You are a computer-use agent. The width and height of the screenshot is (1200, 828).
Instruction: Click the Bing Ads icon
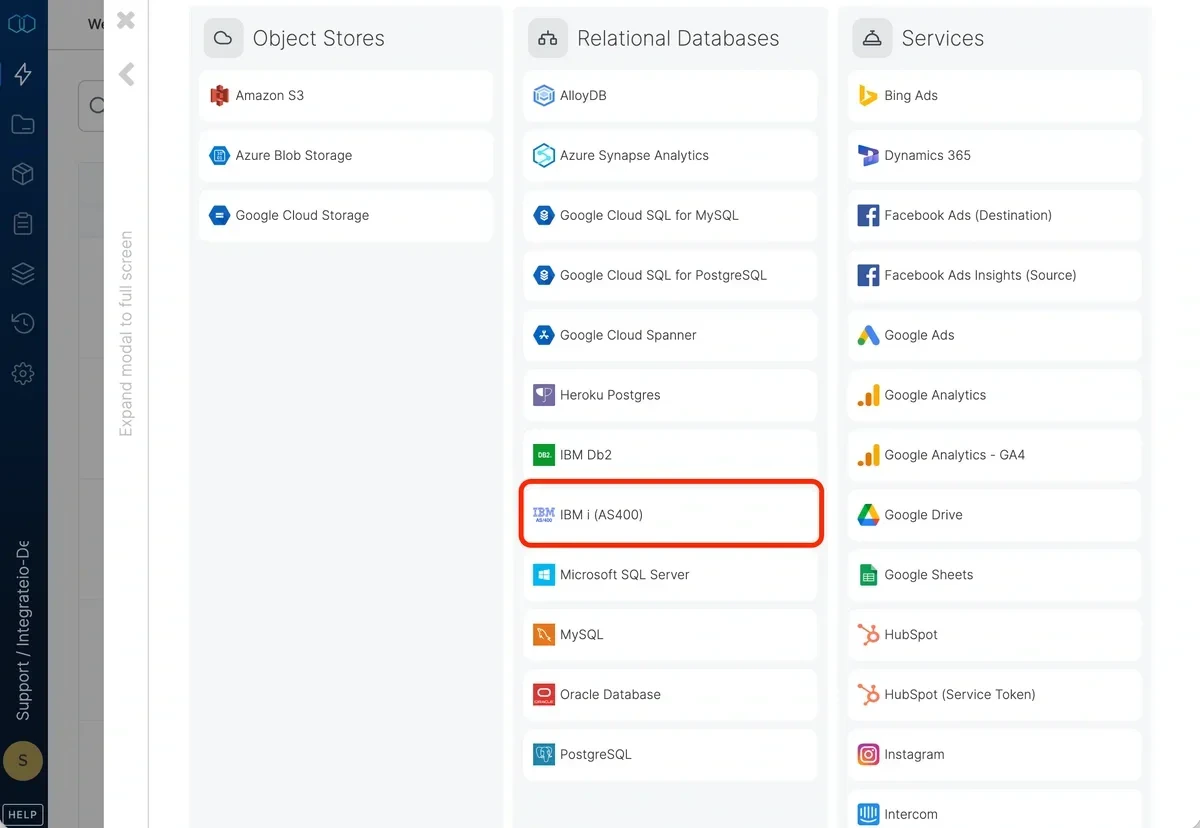pos(868,96)
